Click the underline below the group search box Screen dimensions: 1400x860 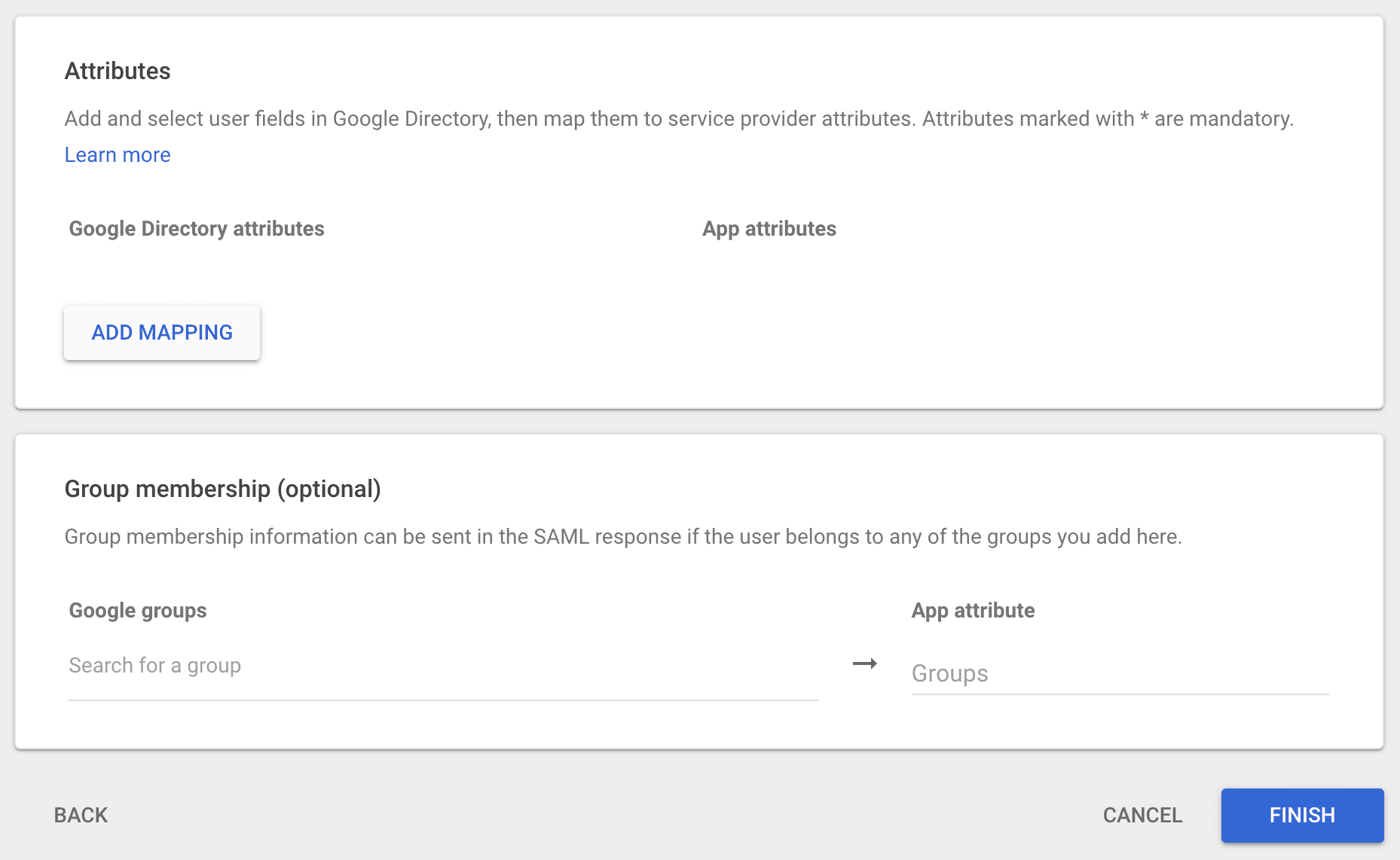tap(443, 700)
